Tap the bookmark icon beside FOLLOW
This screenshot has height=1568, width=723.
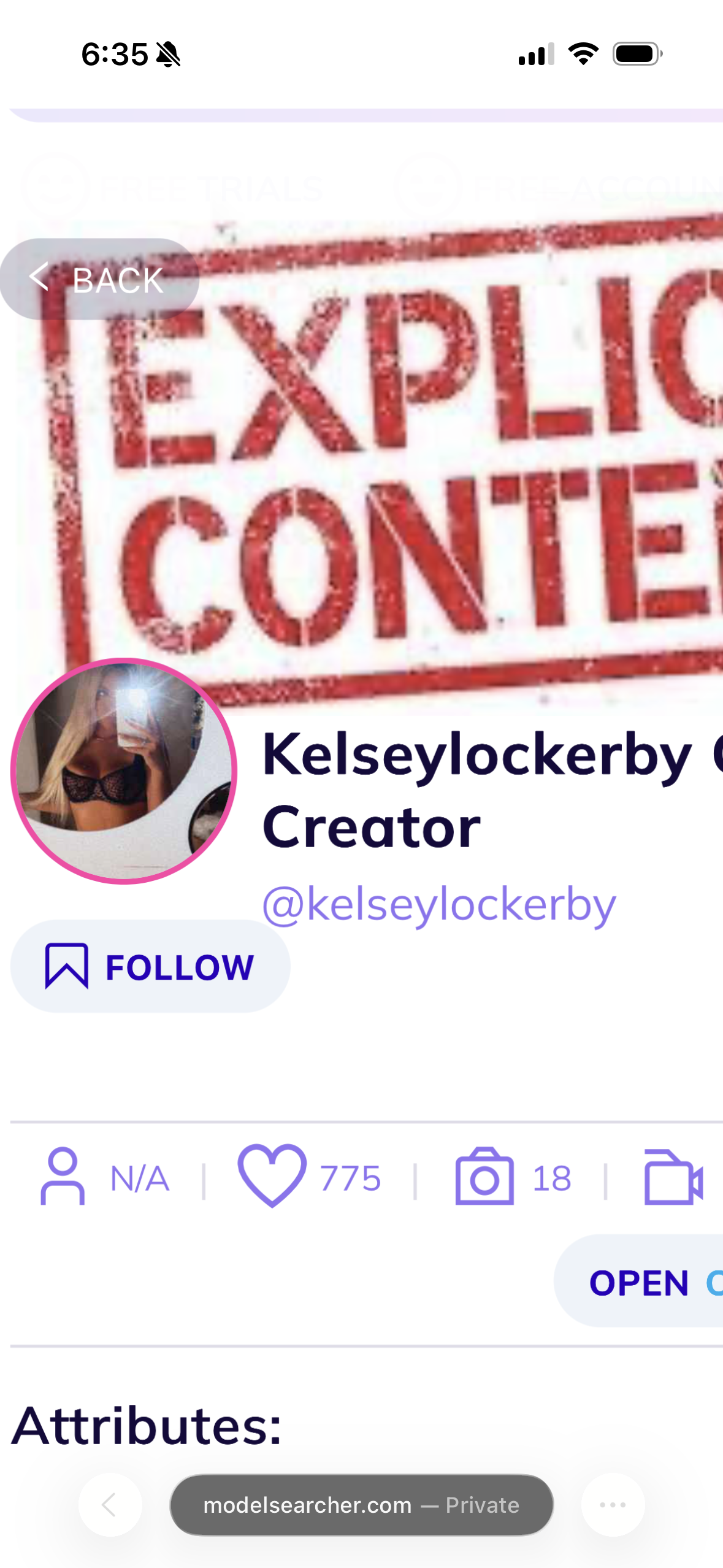click(66, 966)
